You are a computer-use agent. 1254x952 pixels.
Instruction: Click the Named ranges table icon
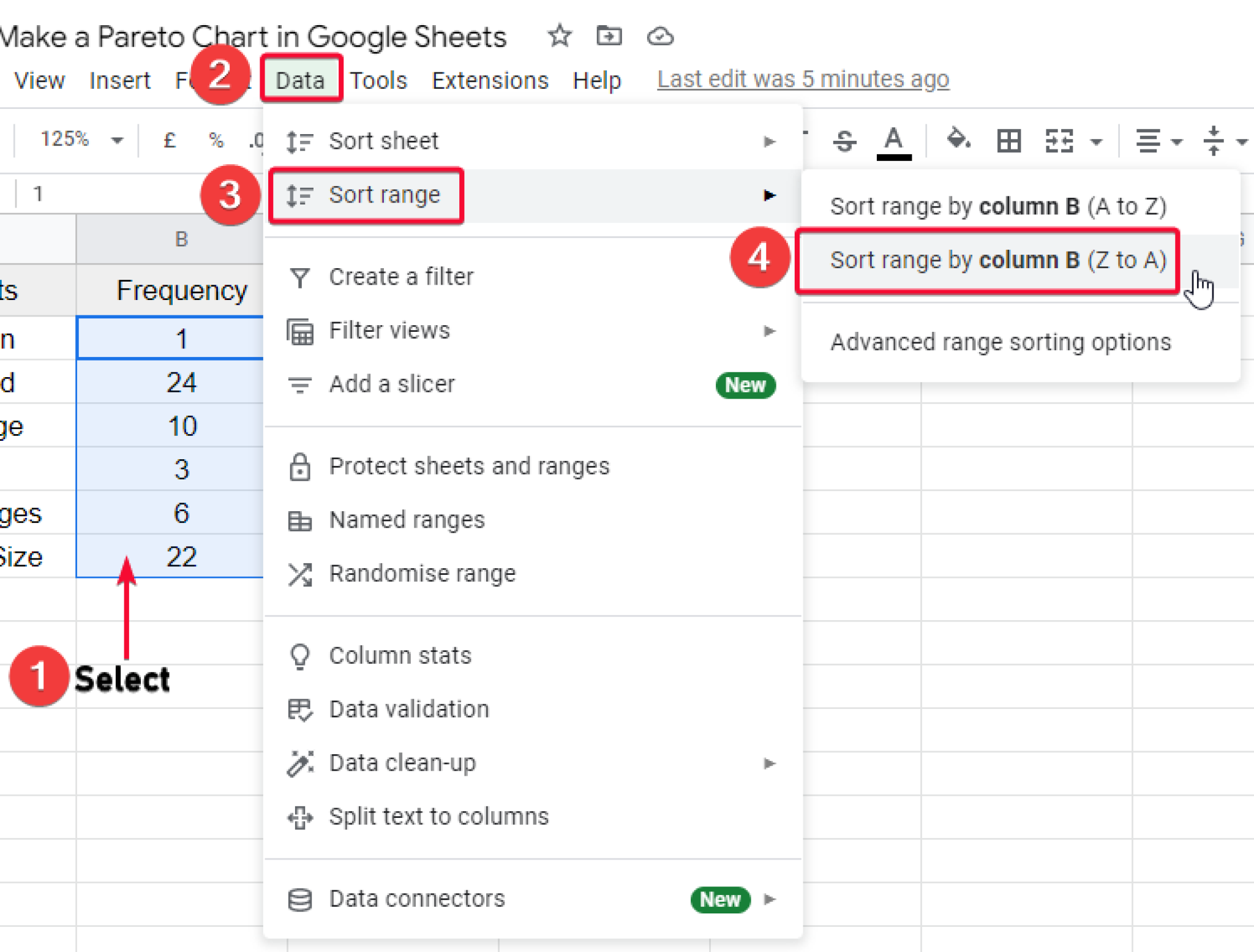tap(299, 521)
